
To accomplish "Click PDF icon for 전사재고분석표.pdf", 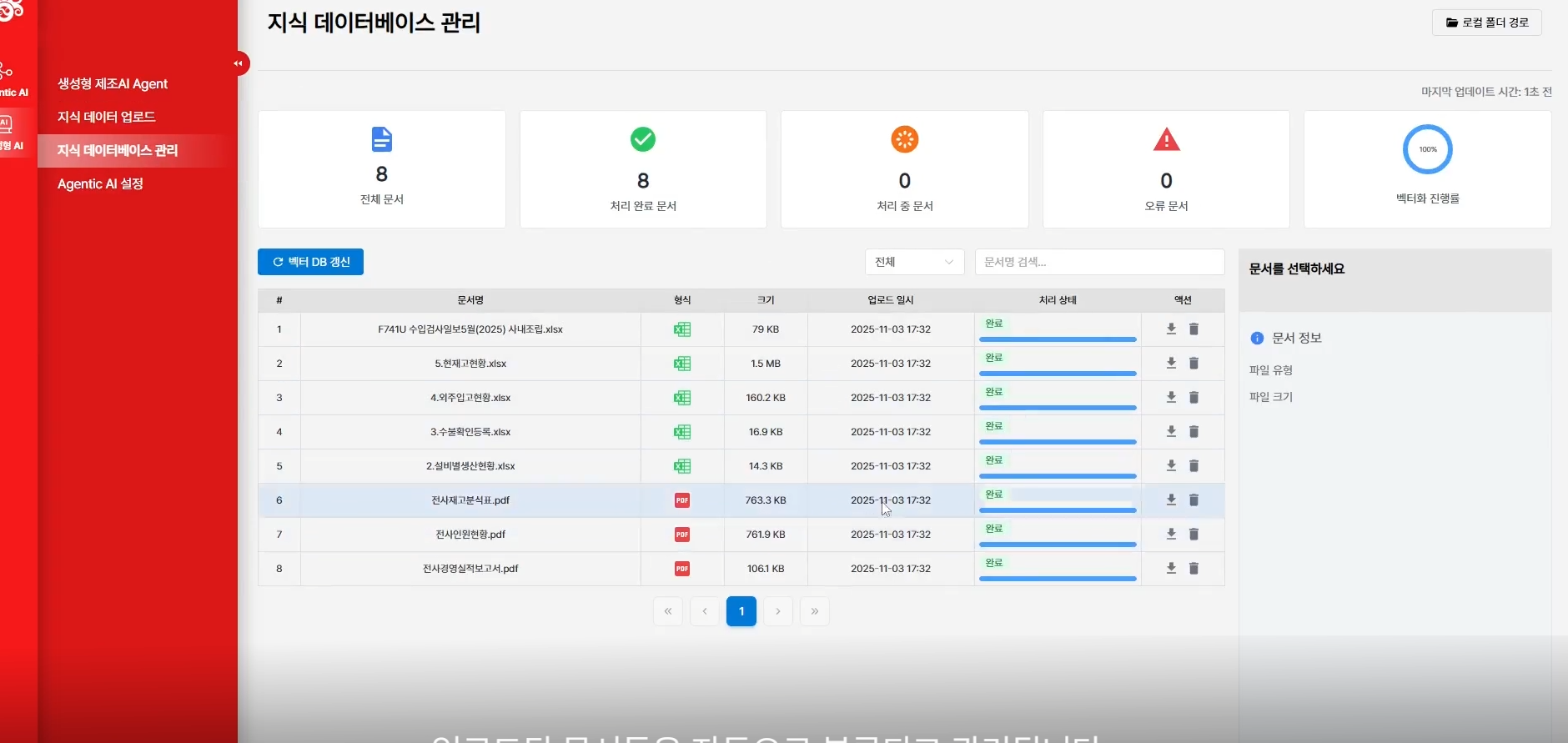I will tap(682, 500).
